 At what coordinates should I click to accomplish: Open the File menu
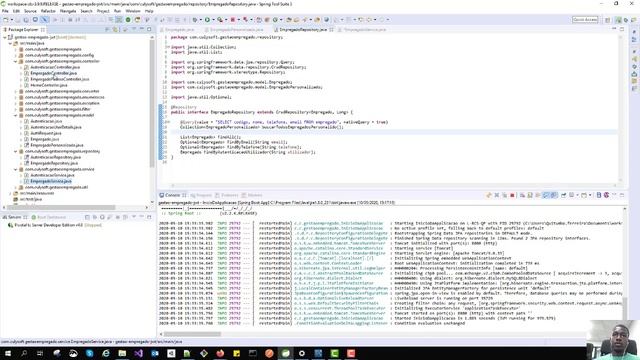click(5, 11)
